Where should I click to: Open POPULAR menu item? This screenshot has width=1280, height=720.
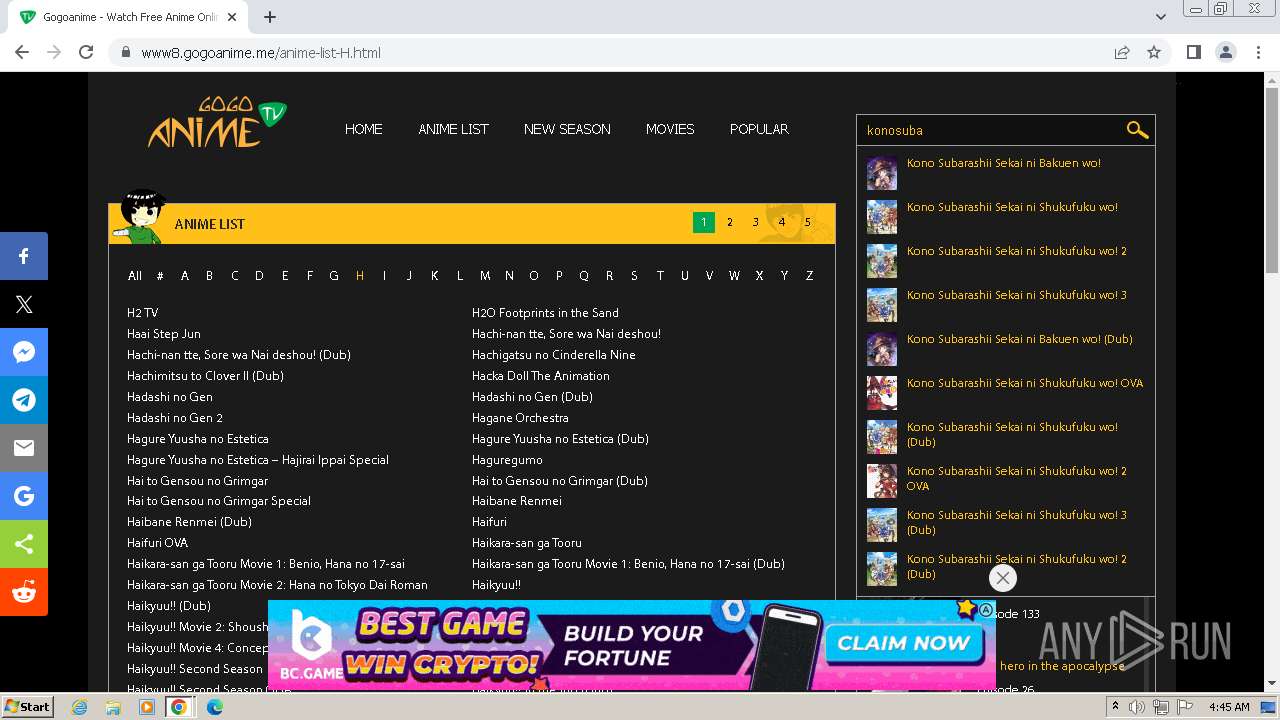(759, 129)
